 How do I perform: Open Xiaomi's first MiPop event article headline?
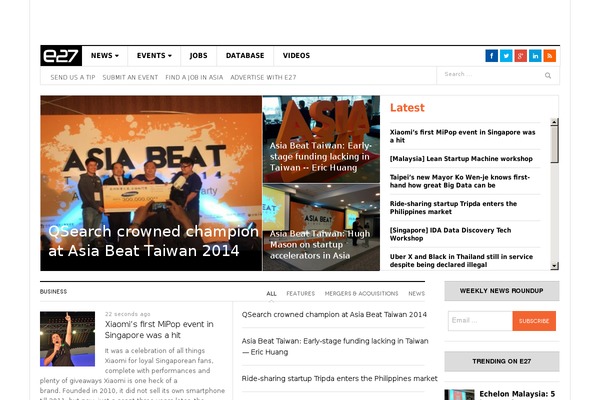[159, 330]
